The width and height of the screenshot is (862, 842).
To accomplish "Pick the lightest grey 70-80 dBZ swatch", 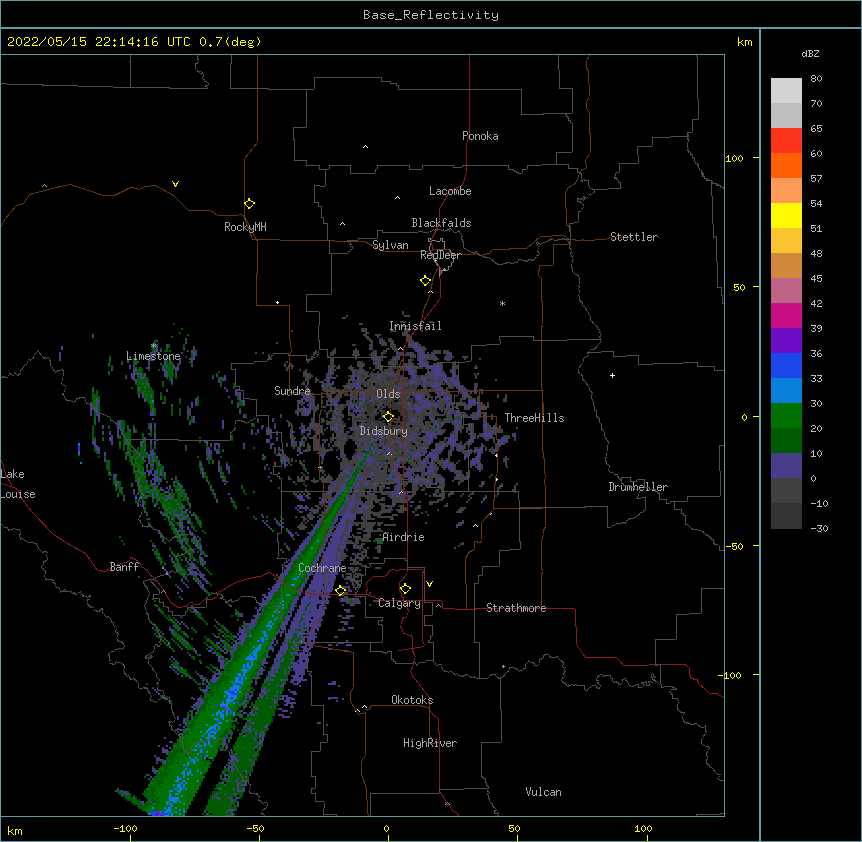I will pos(786,91).
